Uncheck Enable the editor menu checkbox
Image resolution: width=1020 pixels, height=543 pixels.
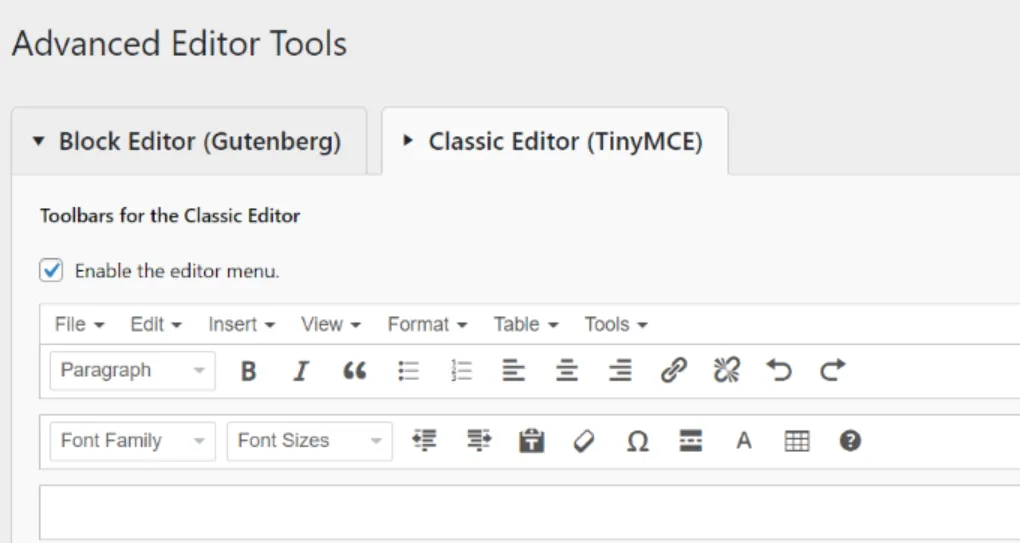point(51,270)
